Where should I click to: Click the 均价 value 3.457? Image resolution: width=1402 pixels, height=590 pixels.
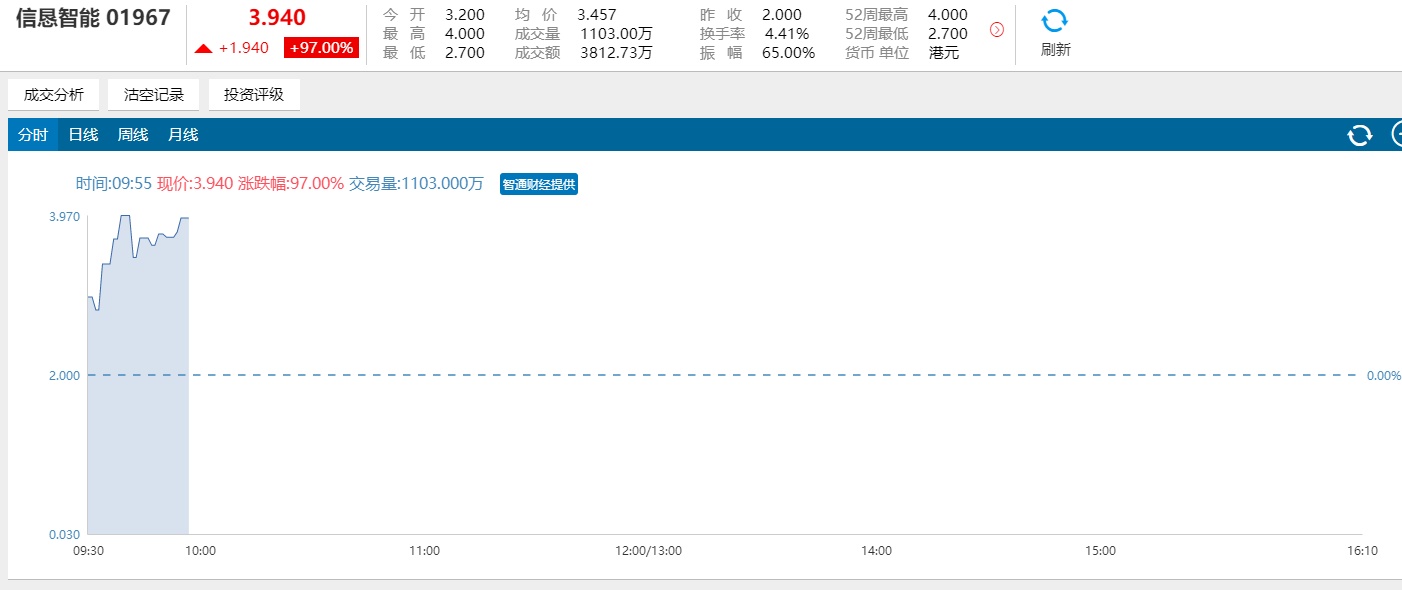click(597, 15)
